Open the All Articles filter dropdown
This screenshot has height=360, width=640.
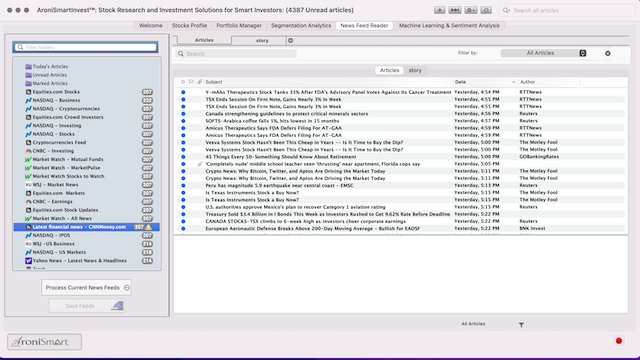(544, 53)
